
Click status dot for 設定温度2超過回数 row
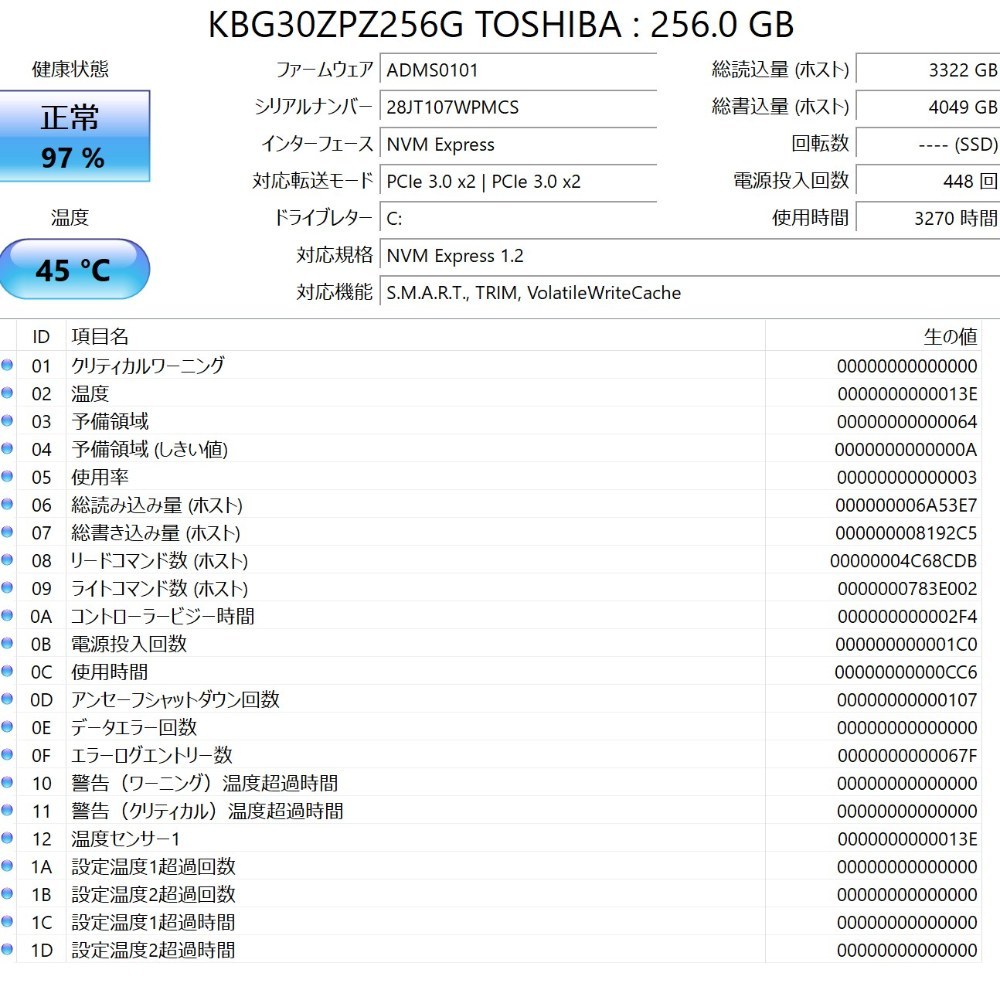(7, 894)
